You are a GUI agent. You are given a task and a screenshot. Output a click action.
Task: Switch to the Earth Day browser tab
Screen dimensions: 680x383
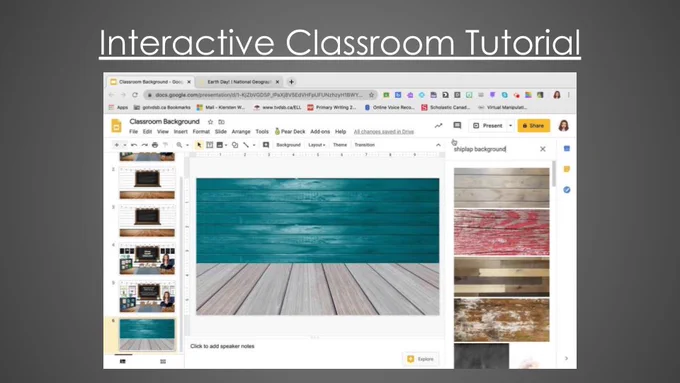(x=239, y=82)
